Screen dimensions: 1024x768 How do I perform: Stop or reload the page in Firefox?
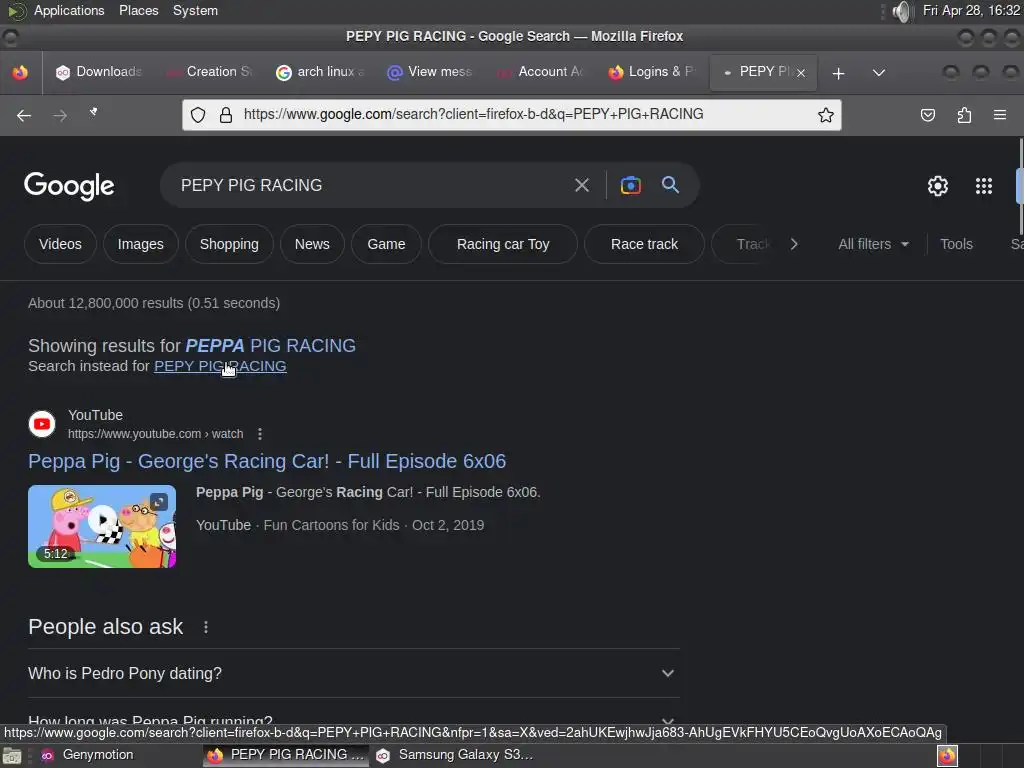click(x=94, y=113)
